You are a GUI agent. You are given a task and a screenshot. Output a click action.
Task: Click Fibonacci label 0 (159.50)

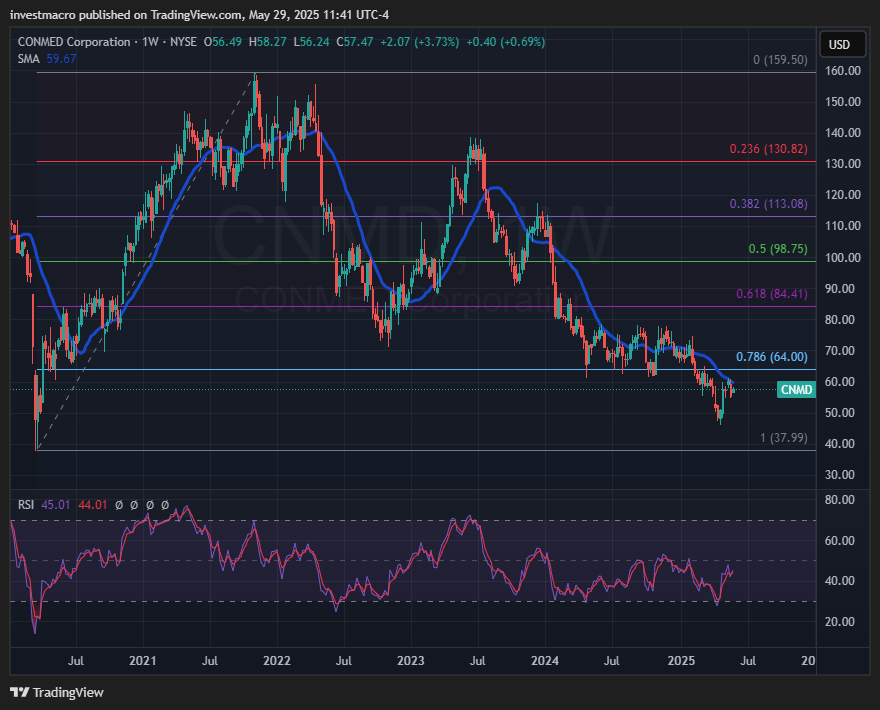pyautogui.click(x=780, y=60)
